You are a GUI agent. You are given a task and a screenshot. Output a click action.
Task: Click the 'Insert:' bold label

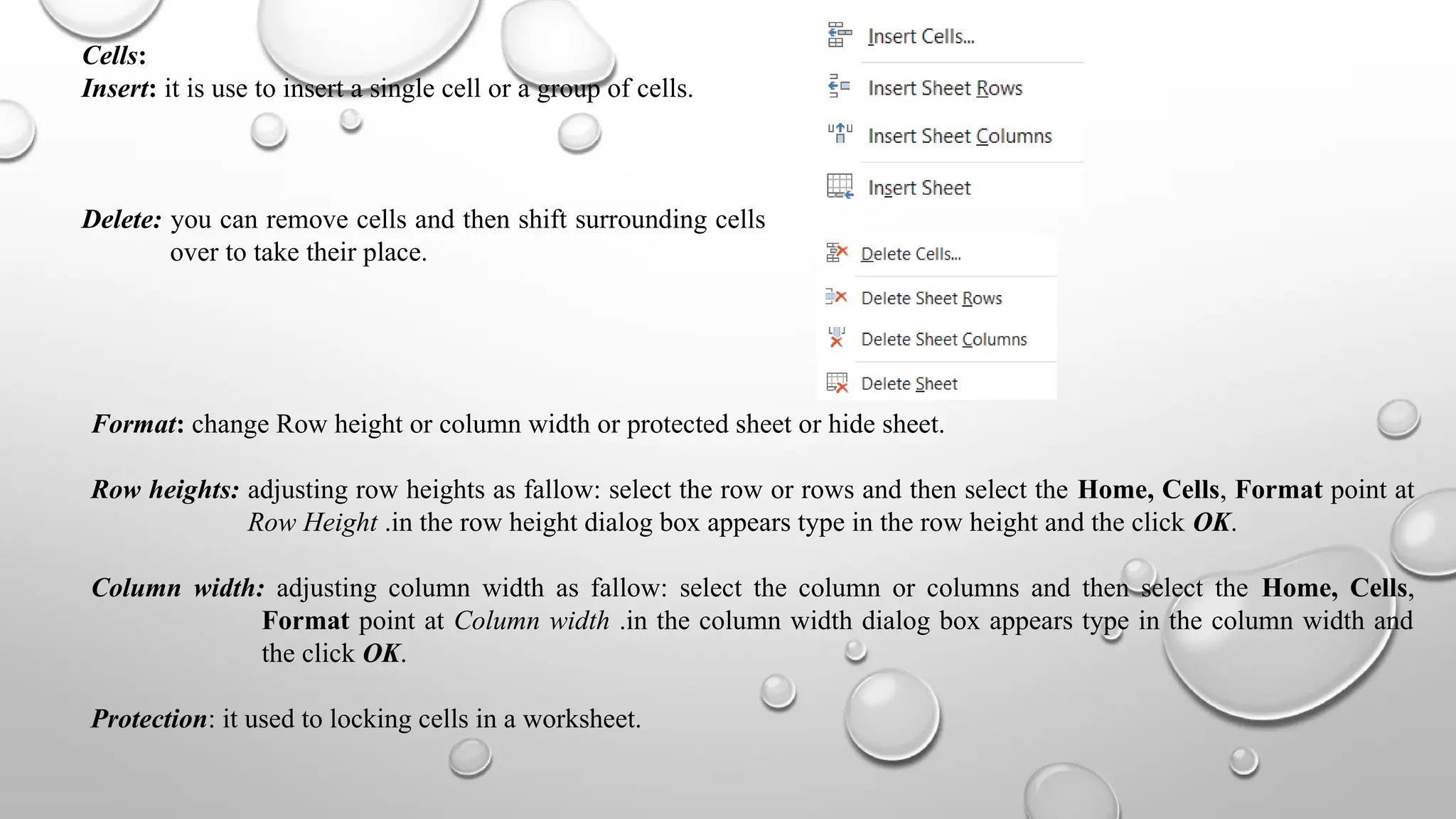tap(119, 88)
